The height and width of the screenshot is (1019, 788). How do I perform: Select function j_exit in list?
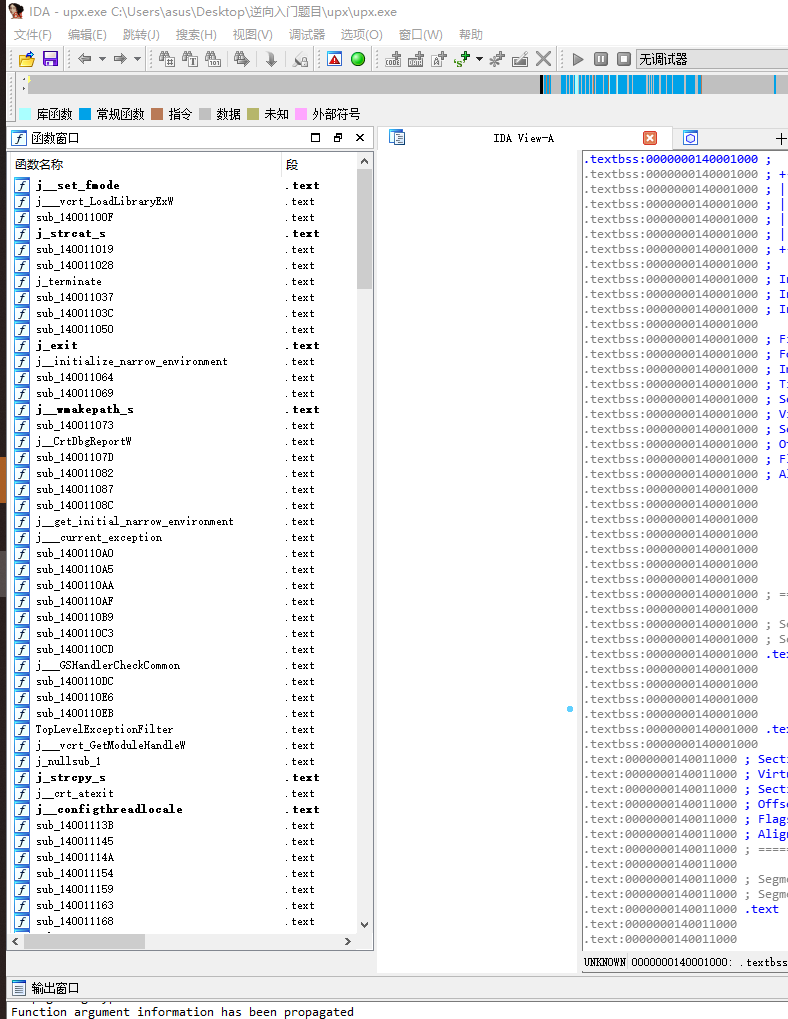coord(184,345)
